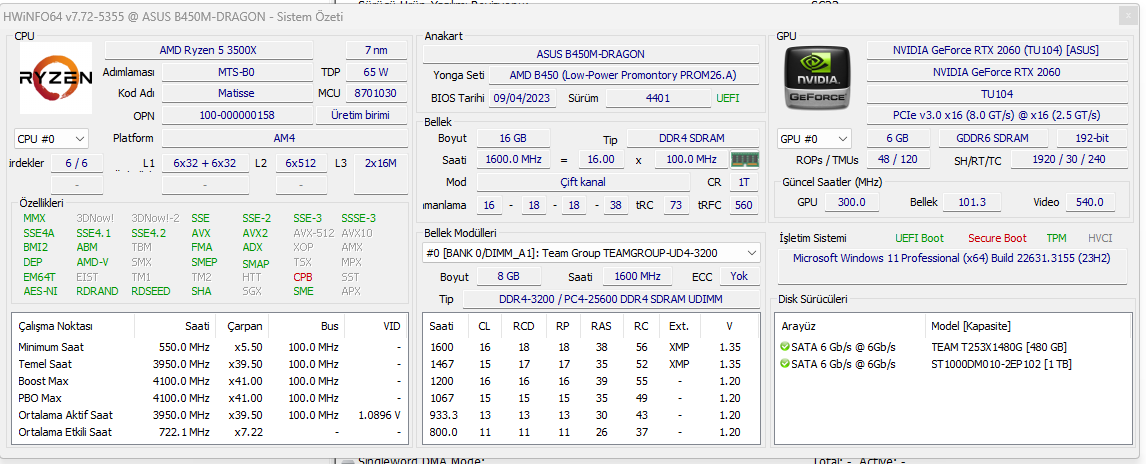Screen dimensions: 1146x464
Task: Click the 65 W TDP value
Action: (376, 72)
